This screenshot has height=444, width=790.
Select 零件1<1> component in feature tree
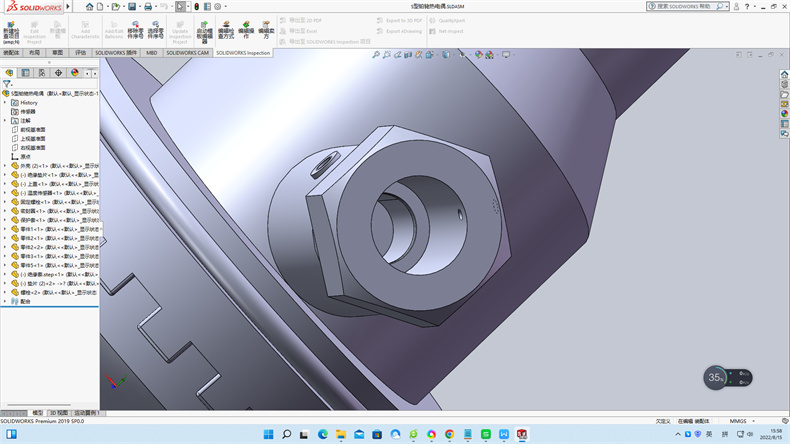(33, 228)
